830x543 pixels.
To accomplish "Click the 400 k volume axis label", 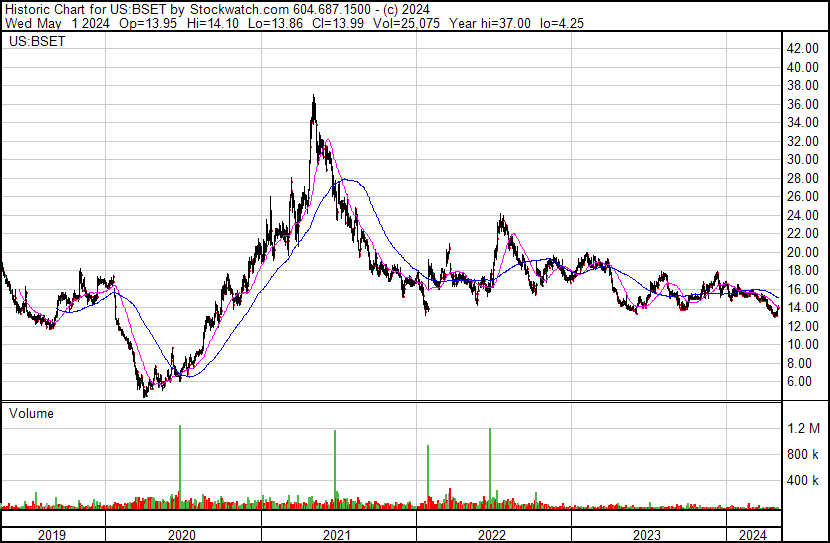I will pyautogui.click(x=802, y=481).
